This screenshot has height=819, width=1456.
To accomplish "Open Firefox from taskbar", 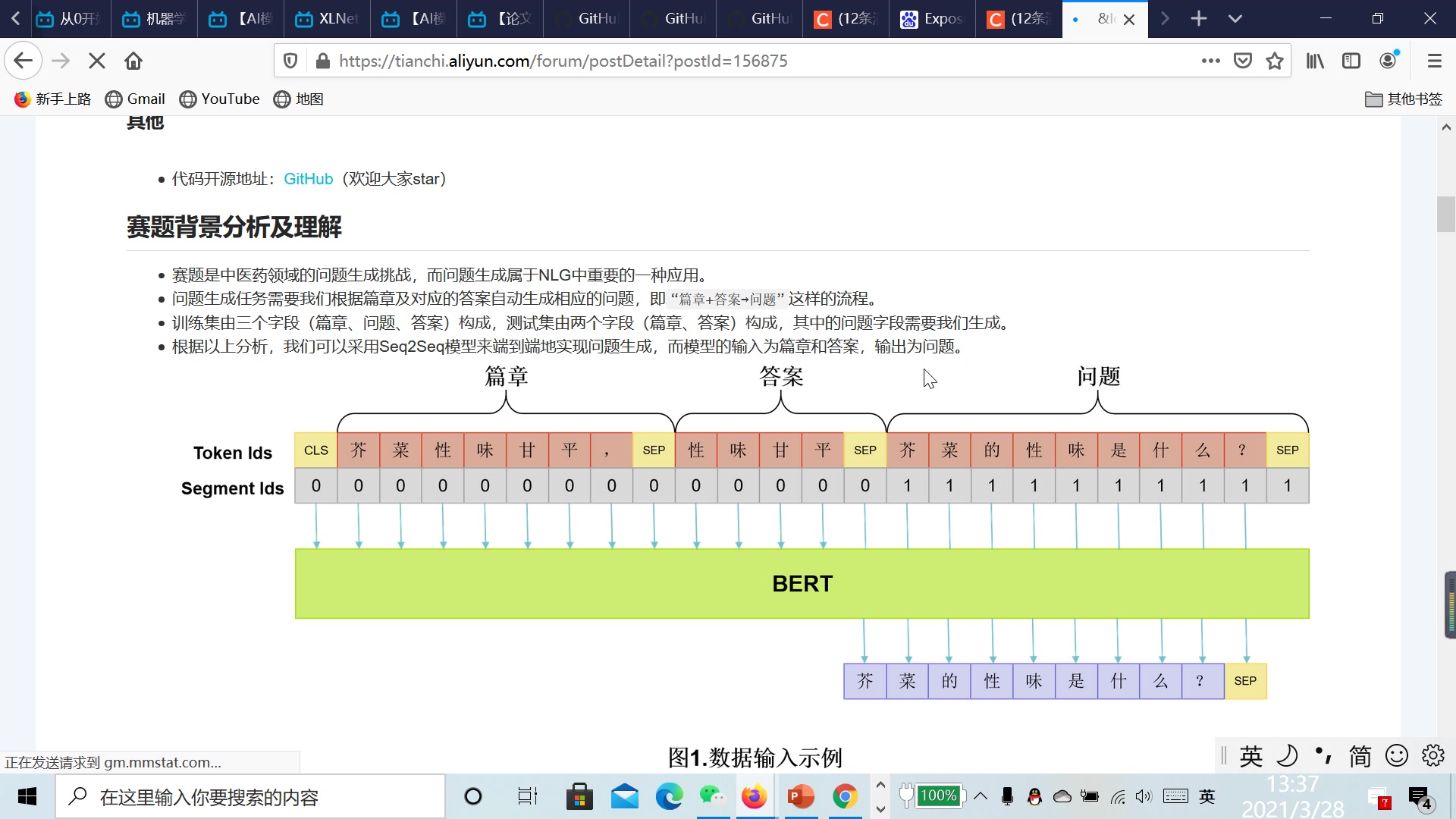I will [x=755, y=797].
